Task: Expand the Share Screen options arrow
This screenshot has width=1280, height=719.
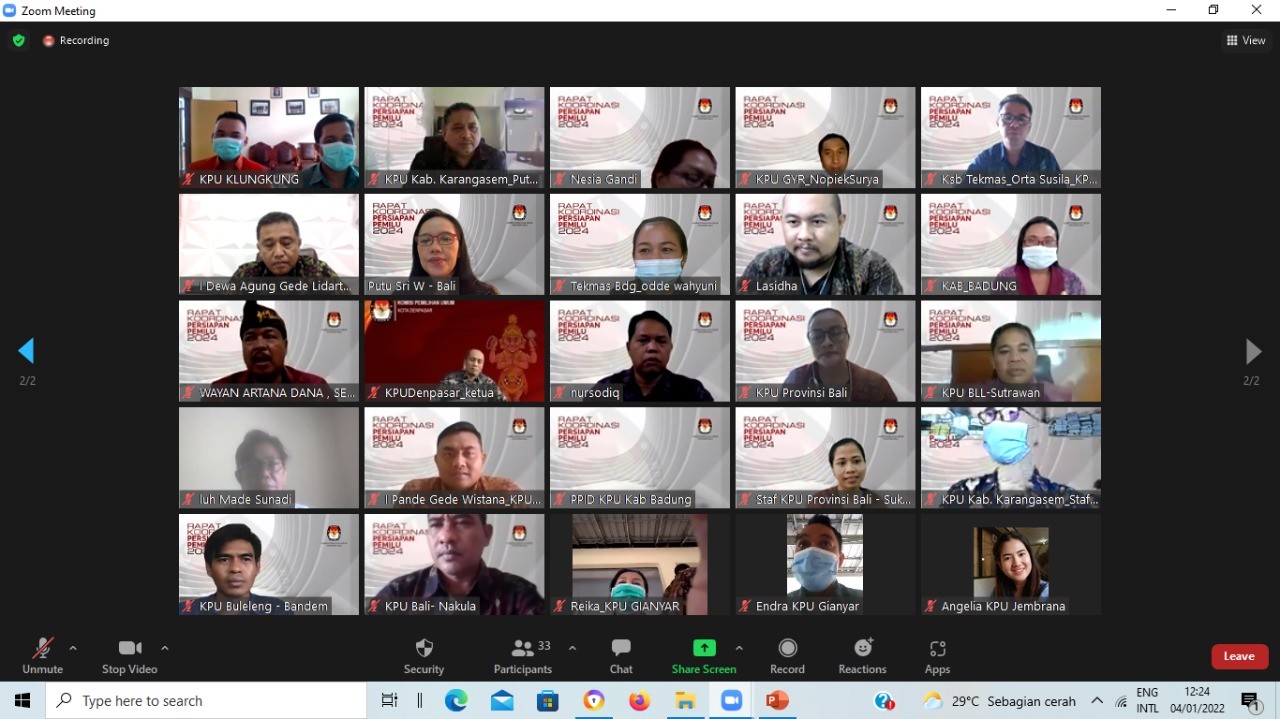Action: point(739,648)
